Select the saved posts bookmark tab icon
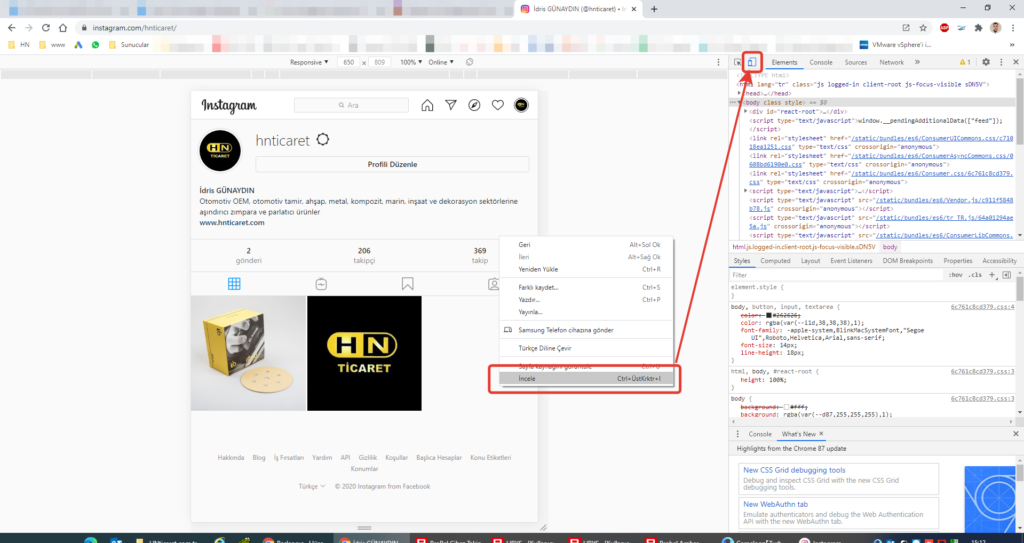This screenshot has height=543, width=1024. tap(408, 284)
